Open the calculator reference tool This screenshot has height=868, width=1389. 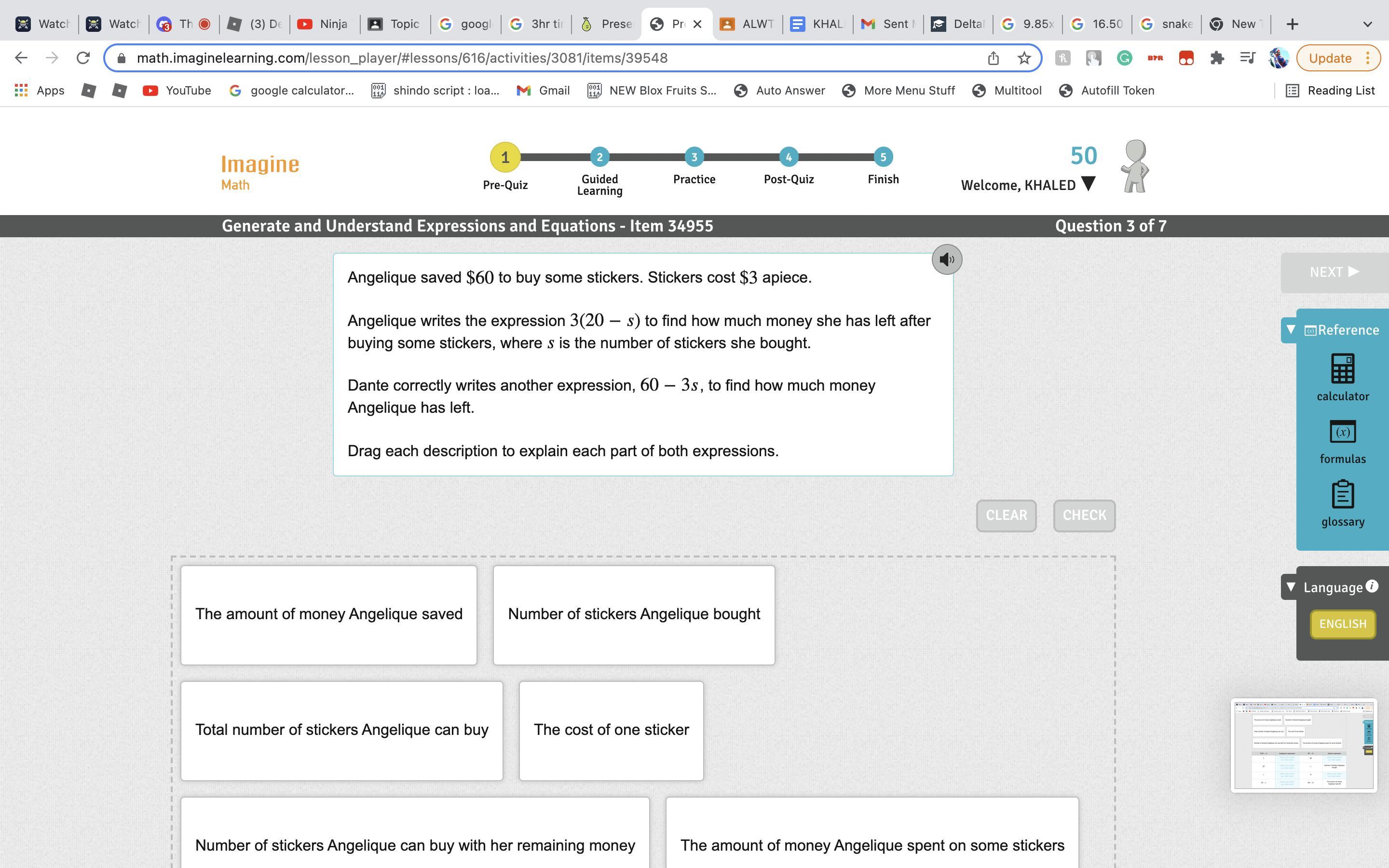click(1342, 377)
